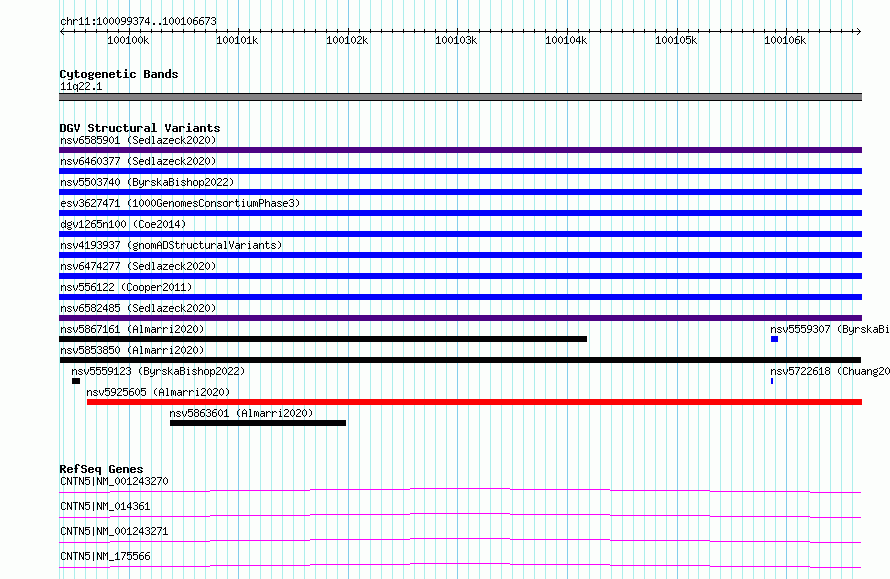Click the blue bar under nsv4193937
The image size is (890, 579).
pos(460,255)
